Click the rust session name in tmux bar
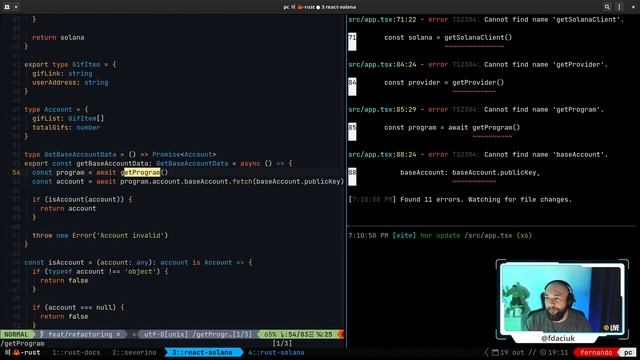This screenshot has width=640, height=360. click(x=31, y=352)
